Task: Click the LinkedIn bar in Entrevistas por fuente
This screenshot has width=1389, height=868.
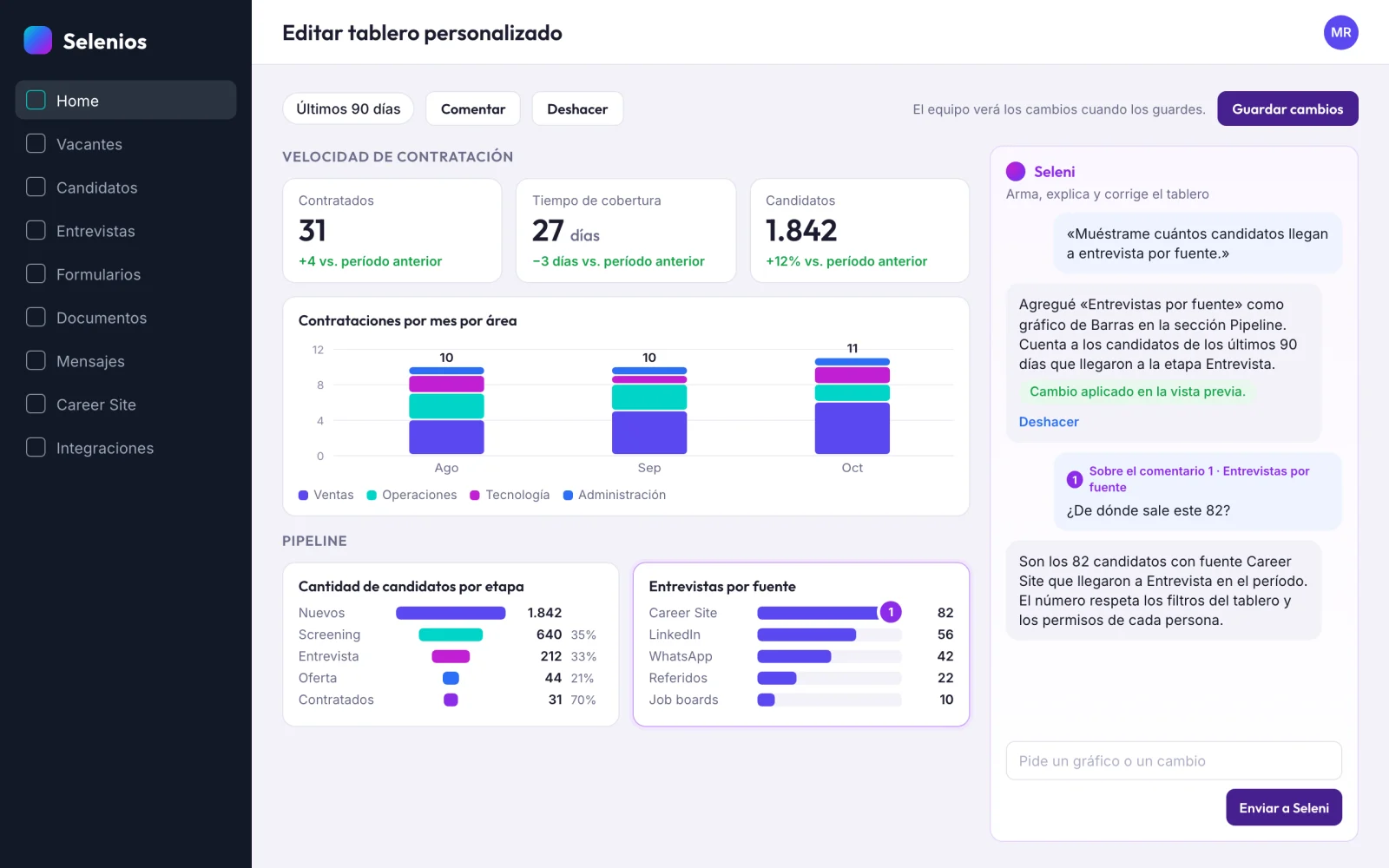Action: point(806,635)
